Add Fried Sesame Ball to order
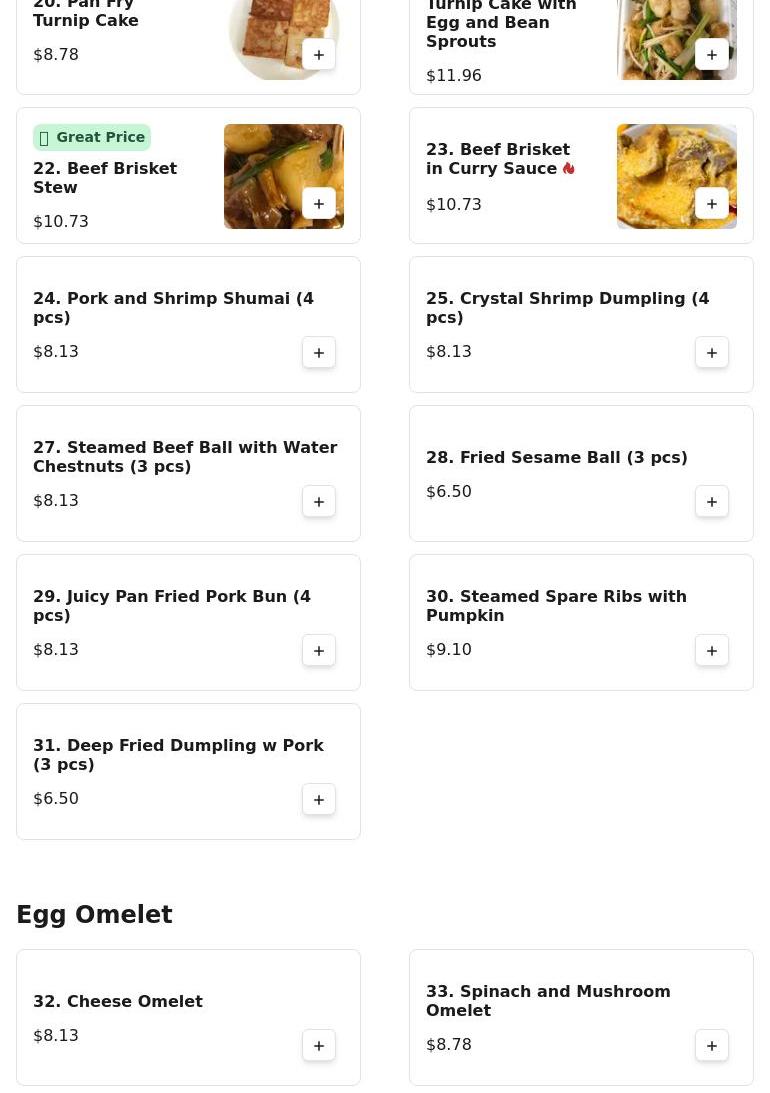Screen dimensions: 770x1093 712,502
